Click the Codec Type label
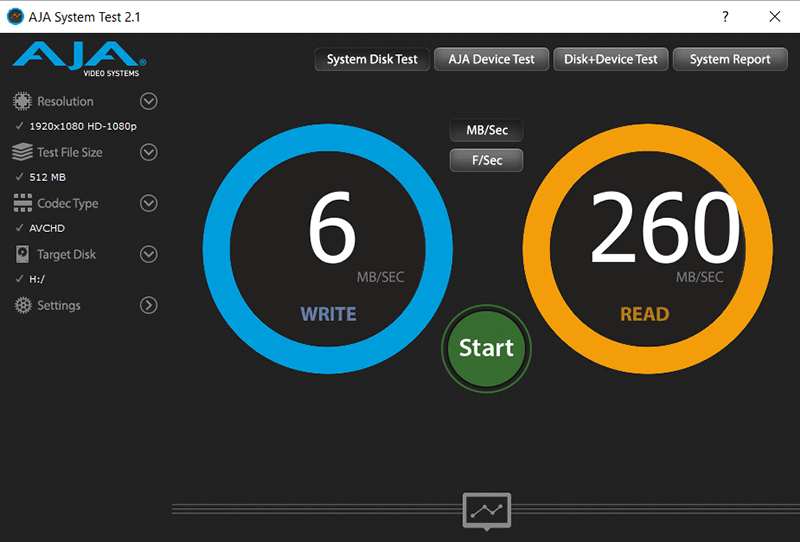This screenshot has width=800, height=542. coord(68,203)
